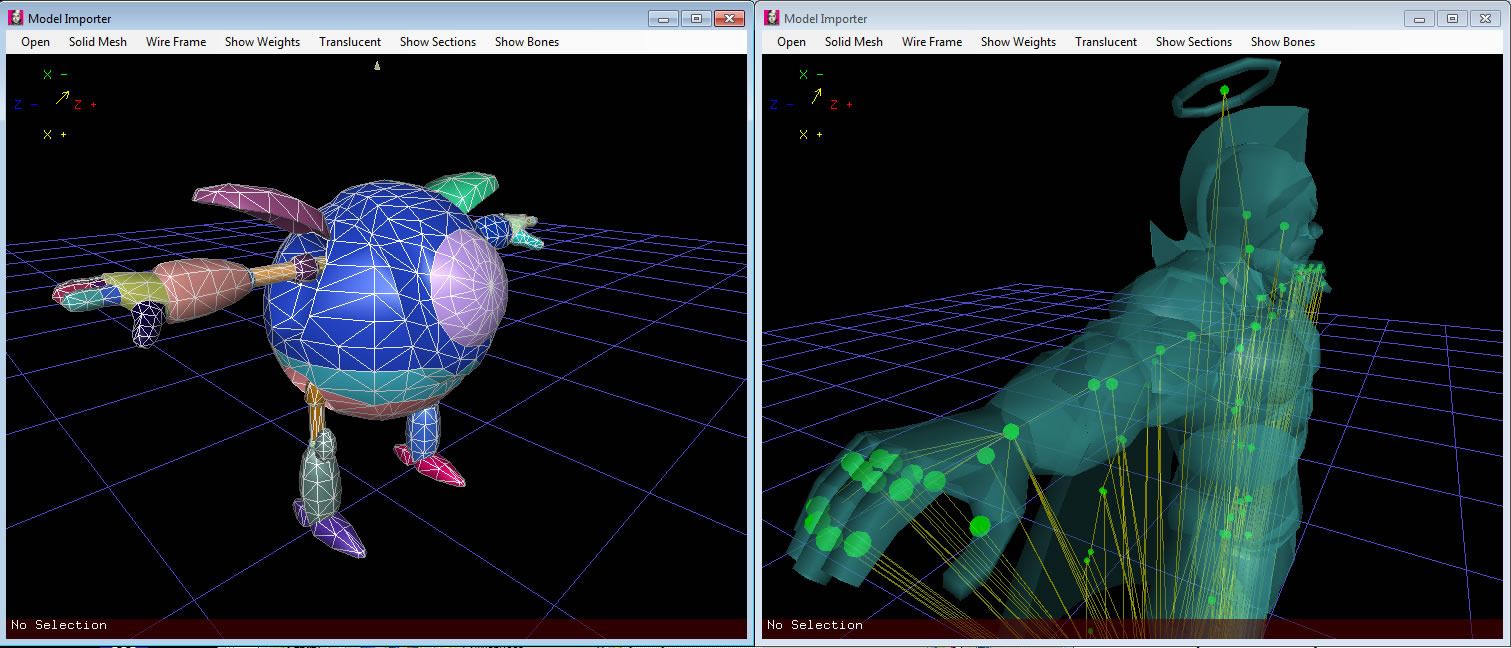
Task: Toggle Wire Frame in the teal model window
Action: tap(932, 42)
